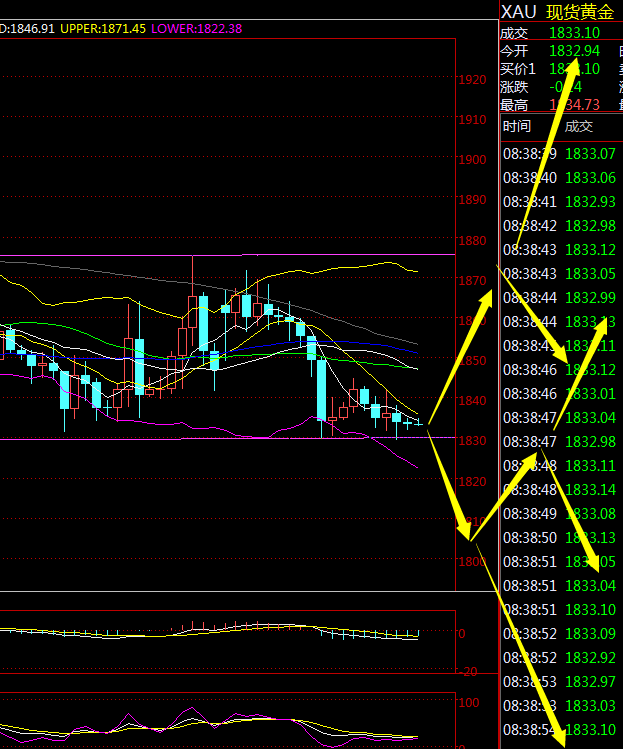Click the 1820 price axis label

click(472, 481)
